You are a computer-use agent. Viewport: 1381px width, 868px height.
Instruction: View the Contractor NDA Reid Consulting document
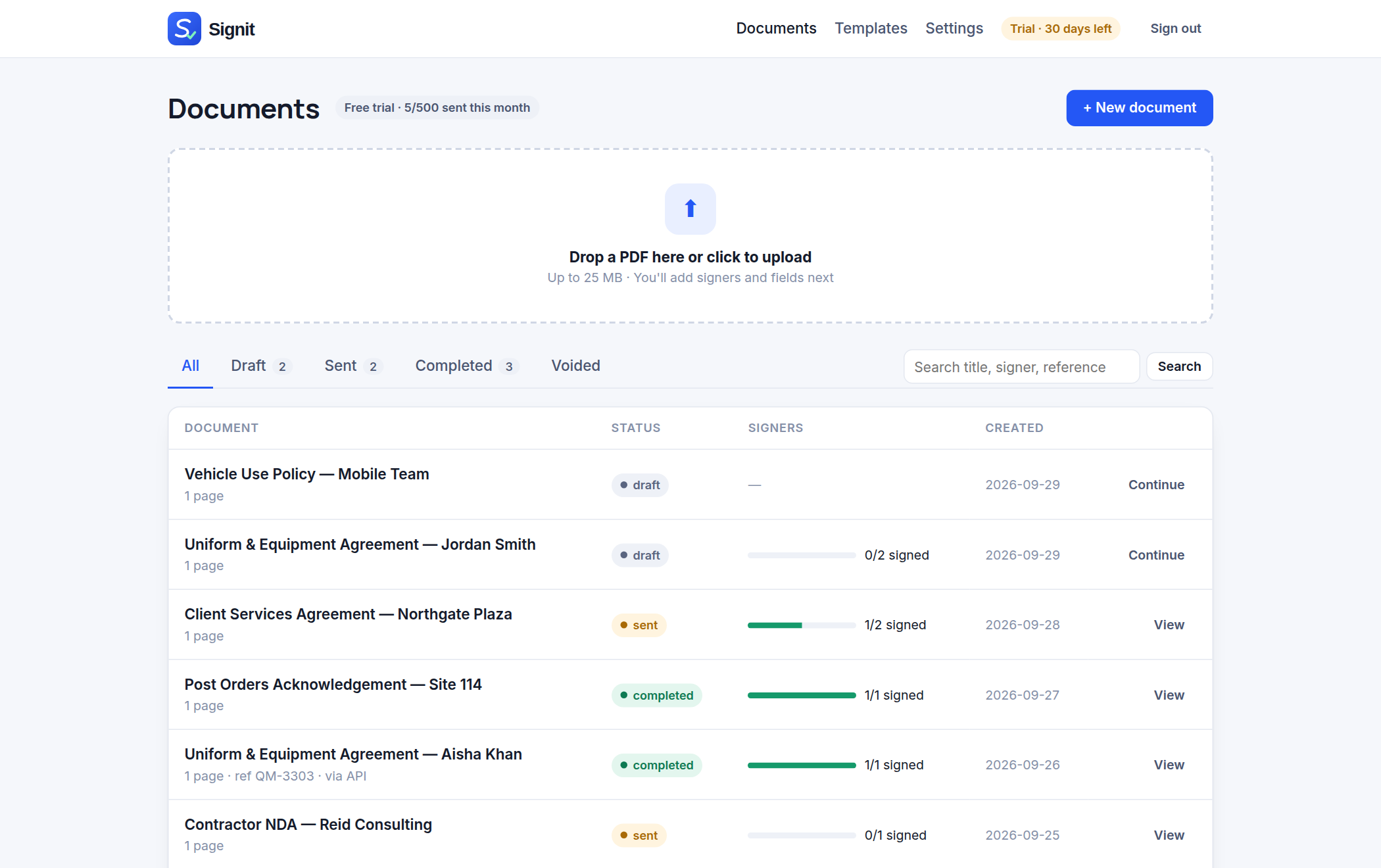pyautogui.click(x=1169, y=835)
